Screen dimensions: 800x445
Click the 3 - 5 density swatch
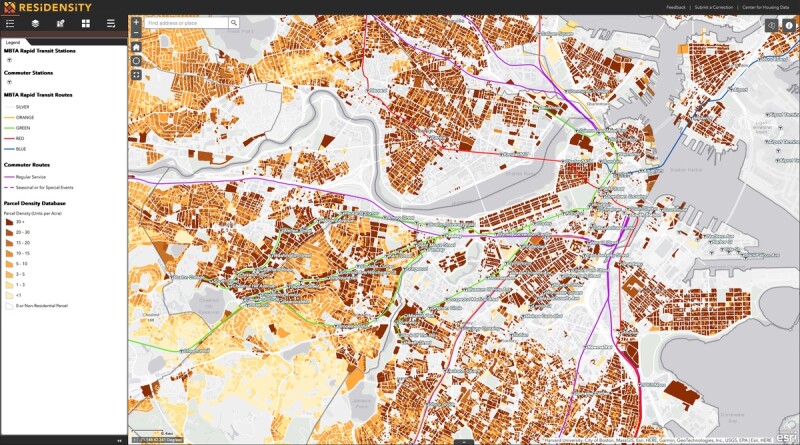click(9, 274)
